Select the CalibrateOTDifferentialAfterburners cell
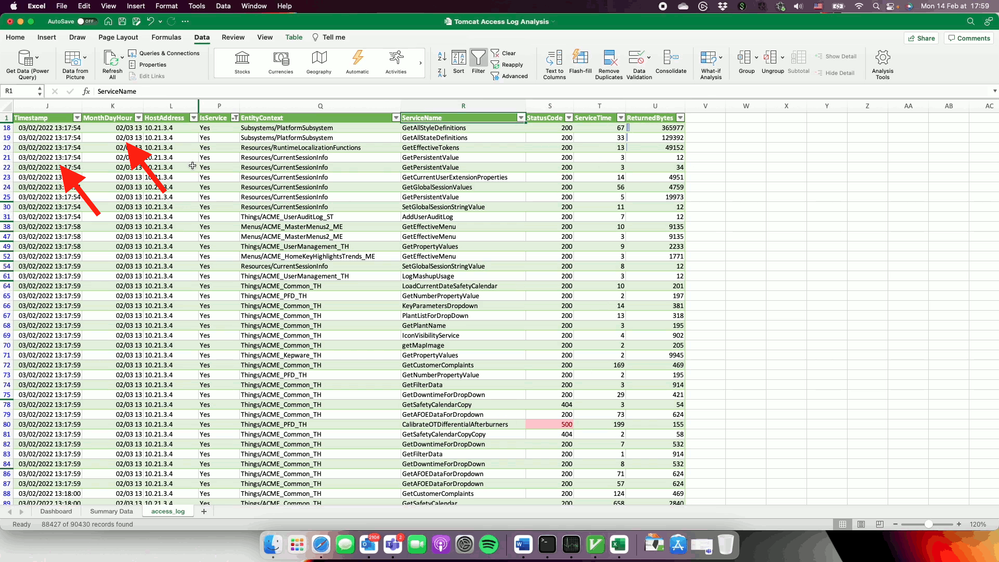The image size is (999, 562). coord(463,424)
